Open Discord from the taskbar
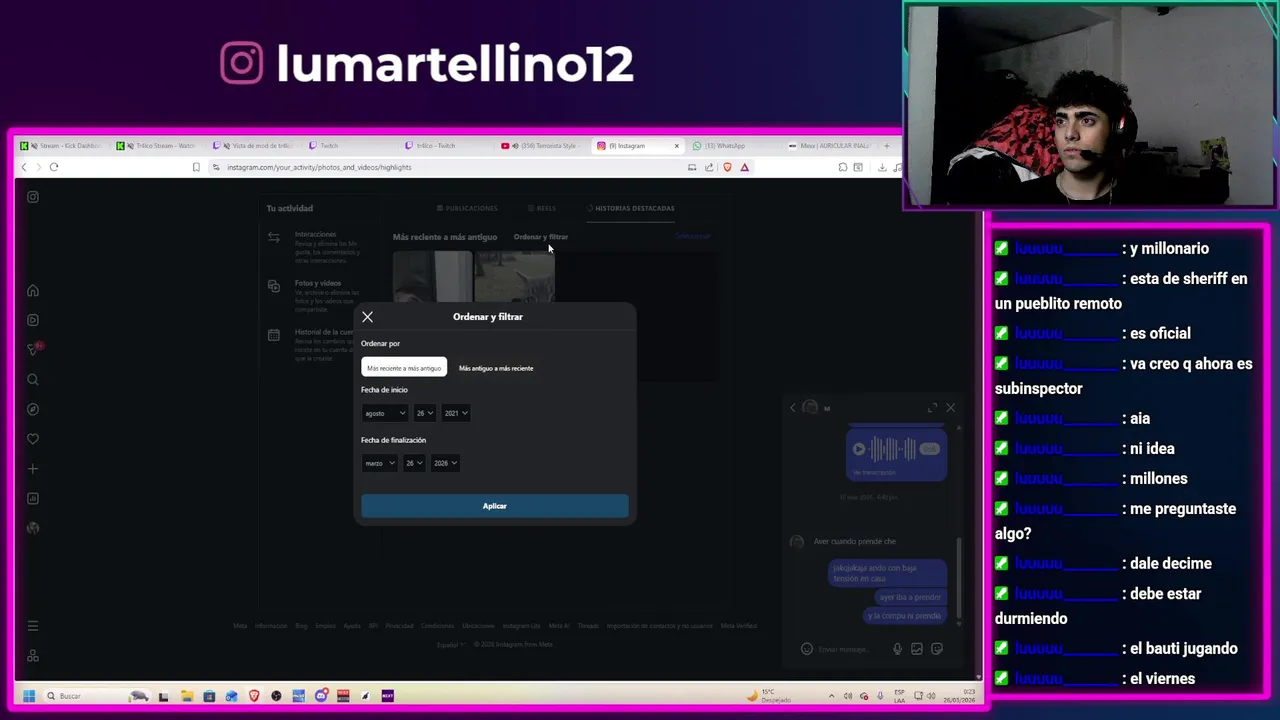The height and width of the screenshot is (720, 1280). pos(321,696)
